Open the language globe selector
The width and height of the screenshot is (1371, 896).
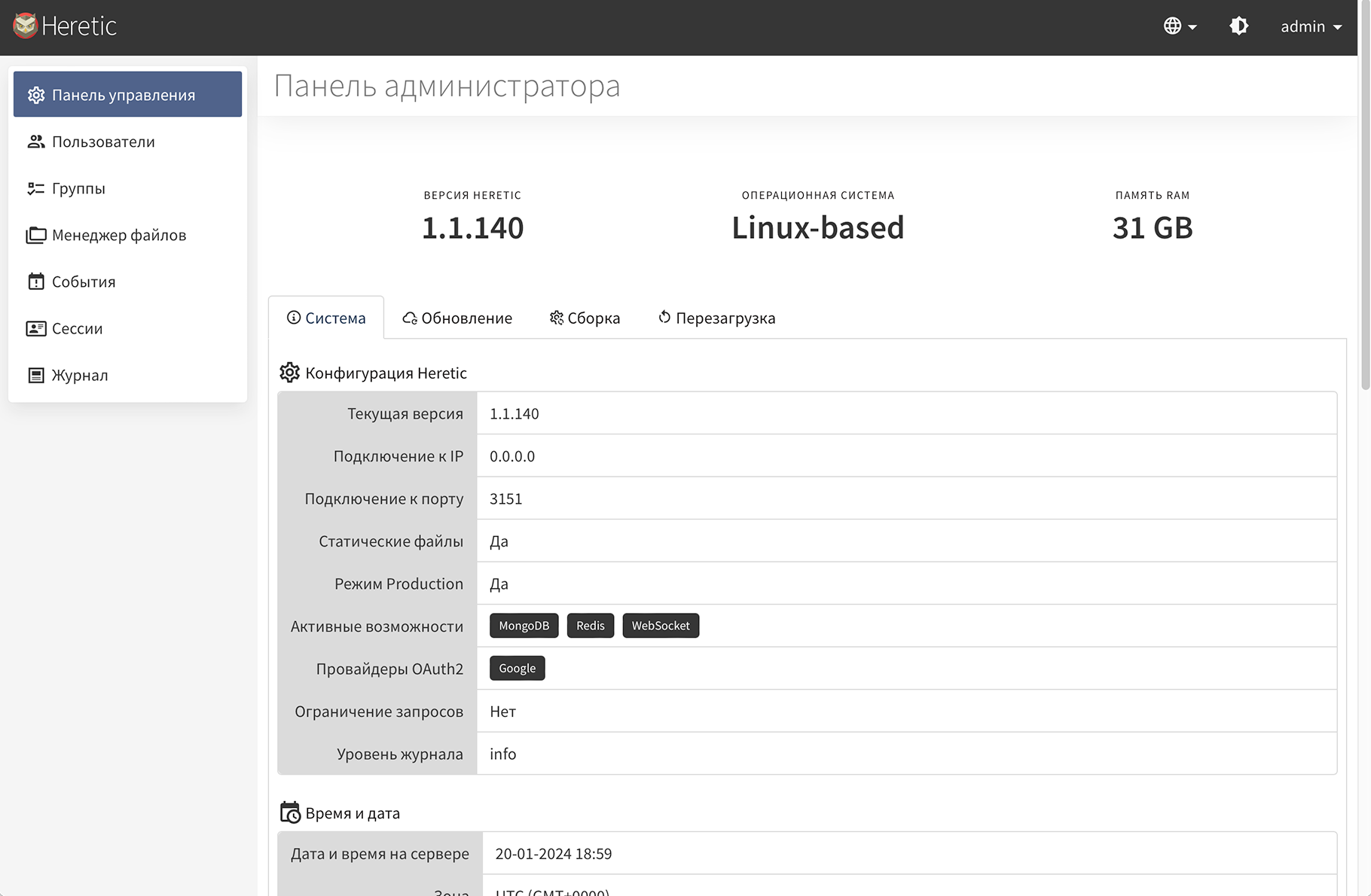click(x=1180, y=26)
